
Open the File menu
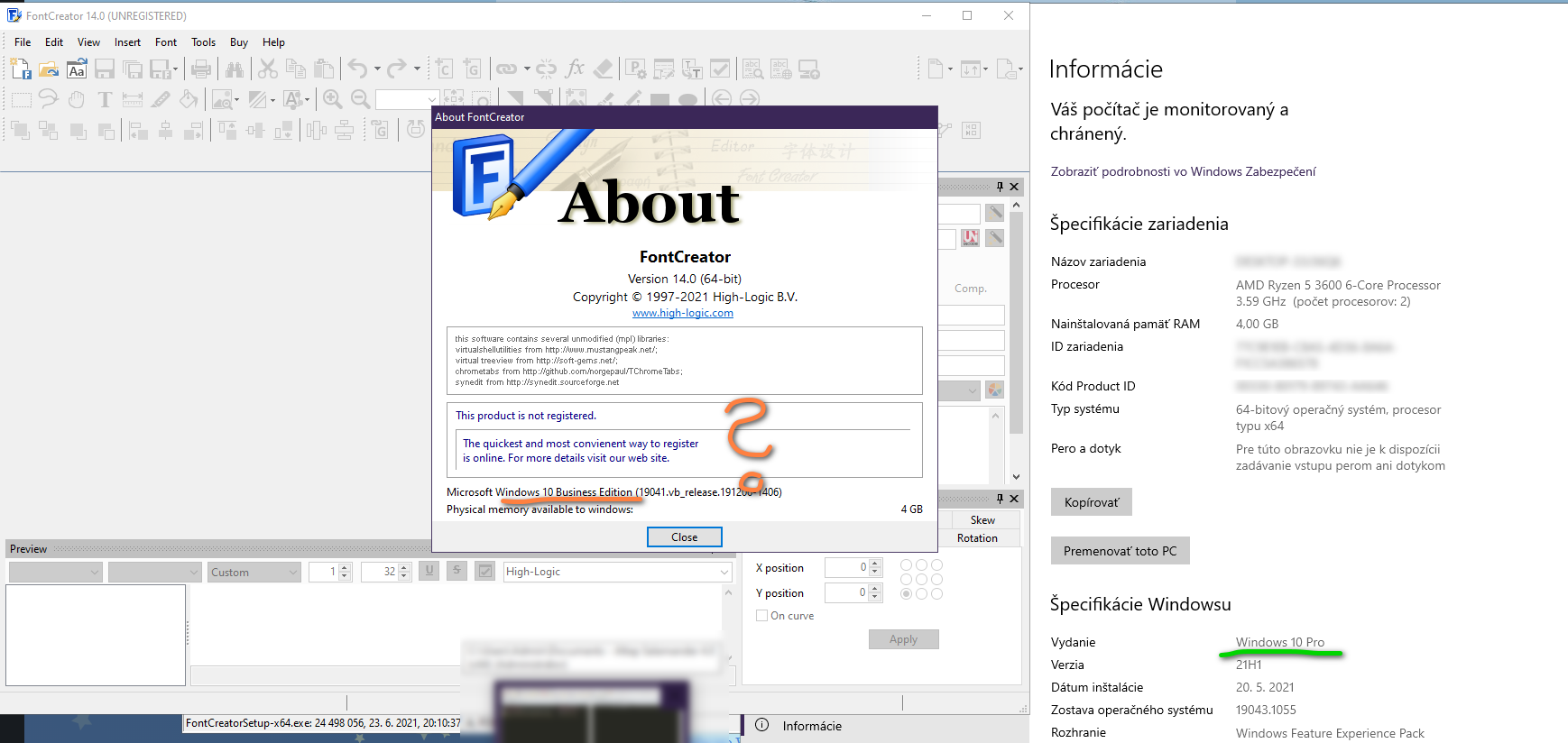[23, 42]
